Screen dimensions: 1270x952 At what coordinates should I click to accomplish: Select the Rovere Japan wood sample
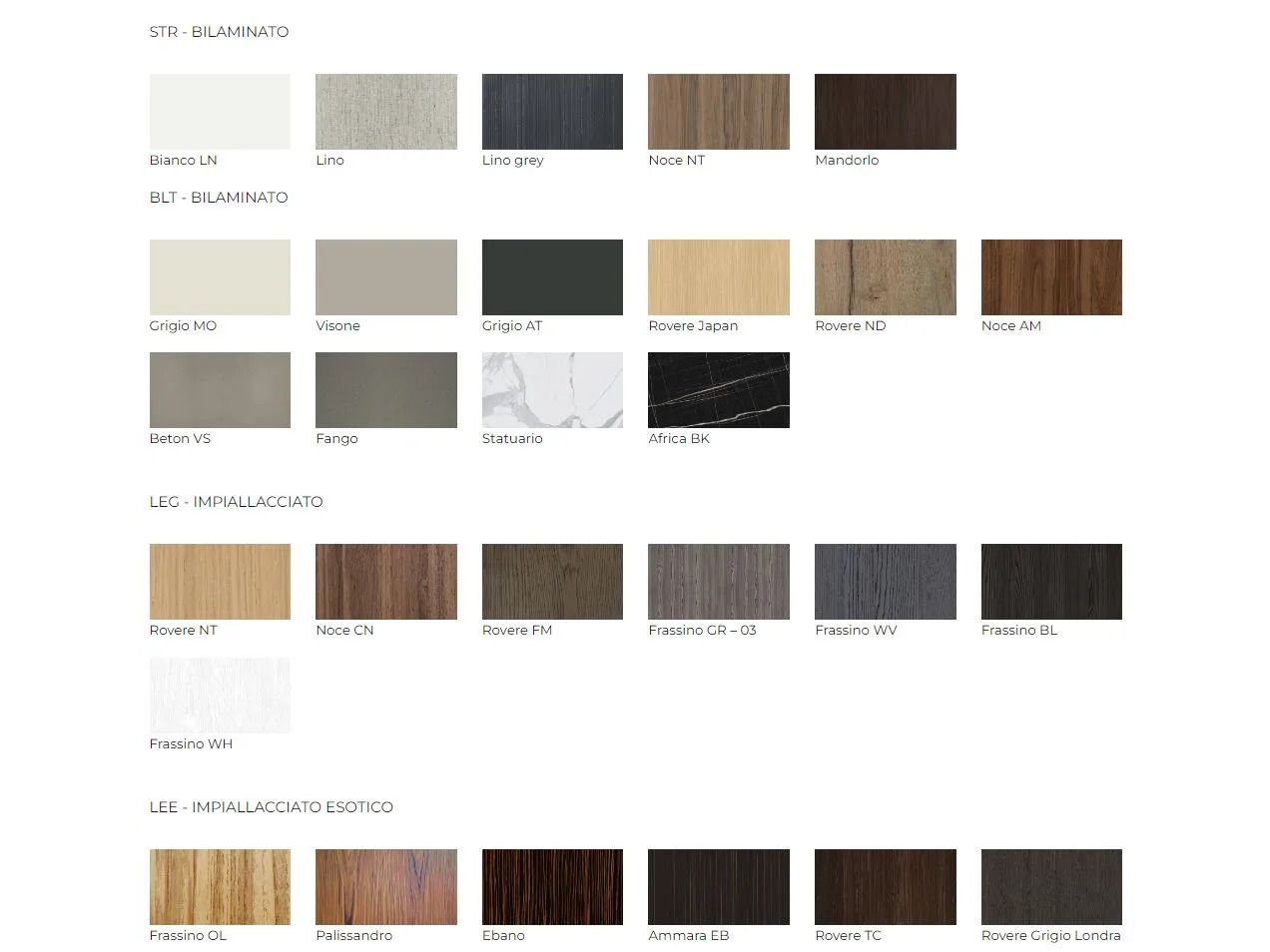pyautogui.click(x=718, y=277)
